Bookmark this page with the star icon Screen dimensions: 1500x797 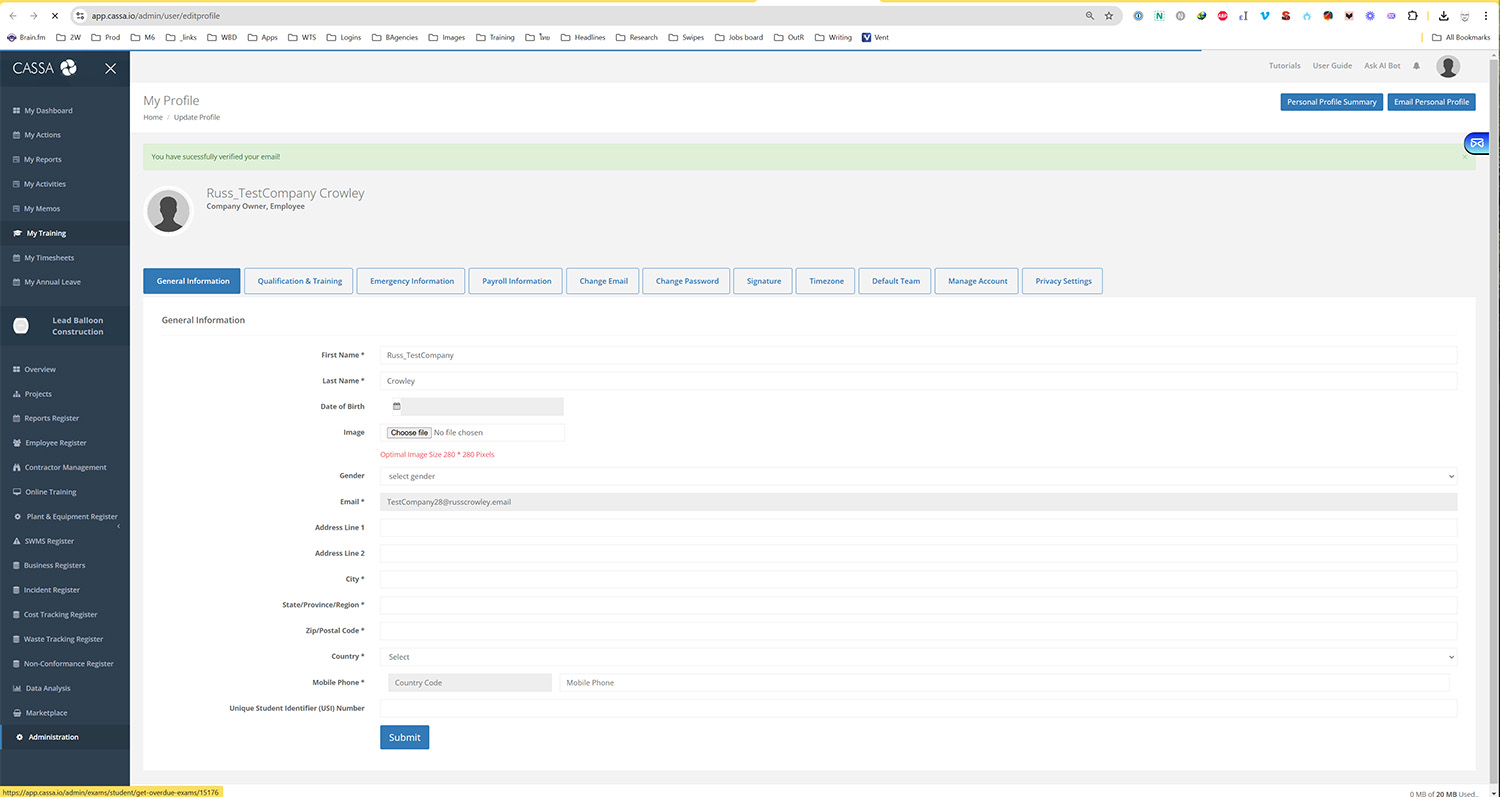click(1109, 16)
